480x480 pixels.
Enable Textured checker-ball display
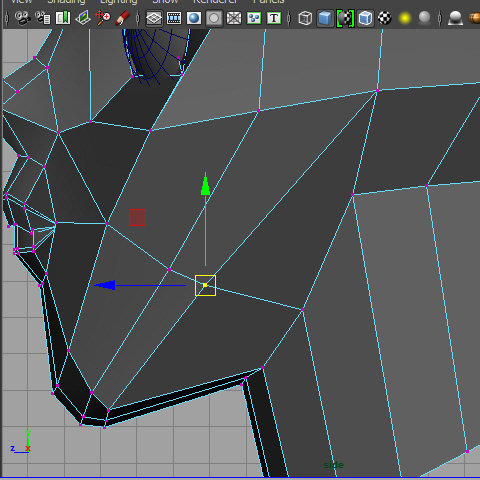385,18
